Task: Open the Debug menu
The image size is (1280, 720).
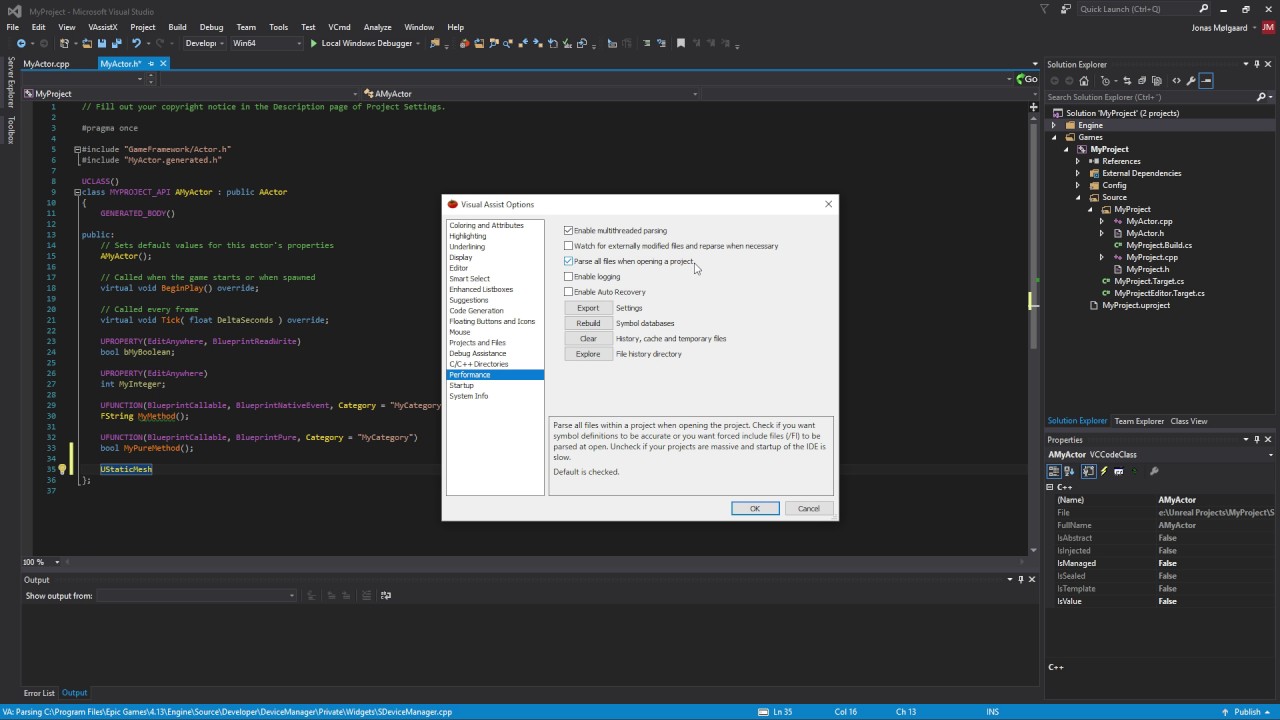Action: coord(211,27)
